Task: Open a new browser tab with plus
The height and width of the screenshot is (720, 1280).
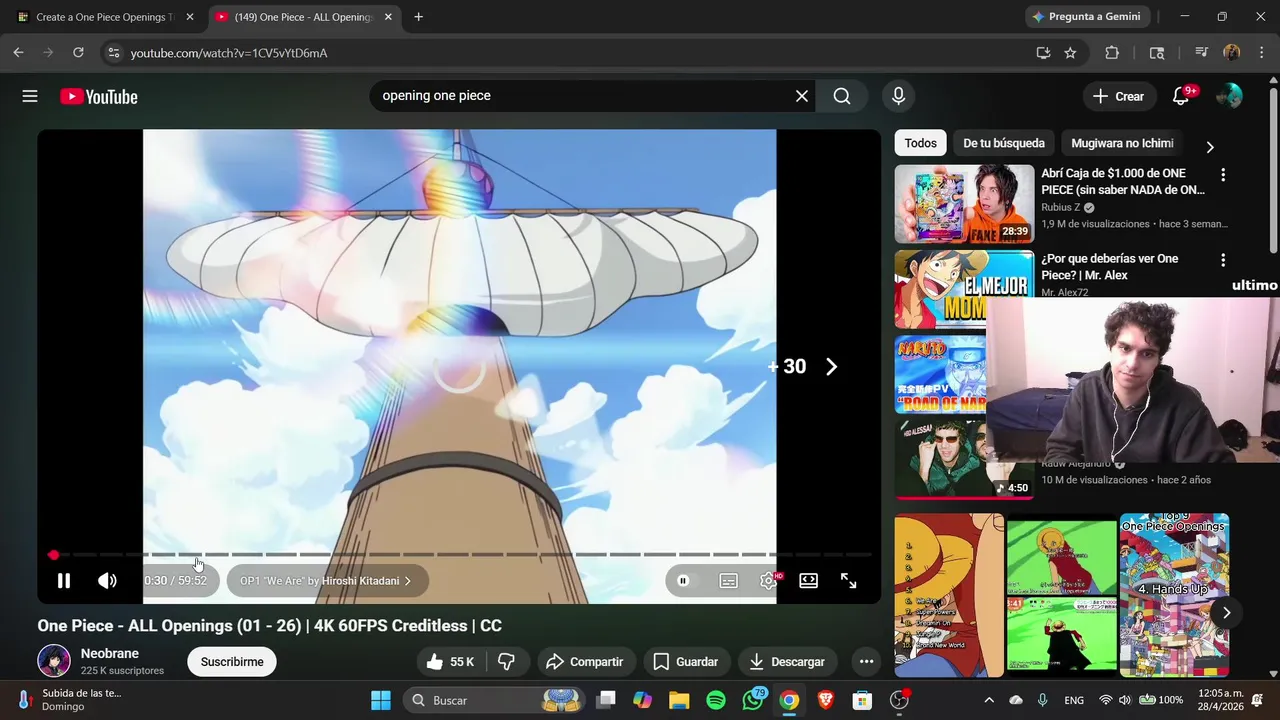Action: (x=418, y=17)
